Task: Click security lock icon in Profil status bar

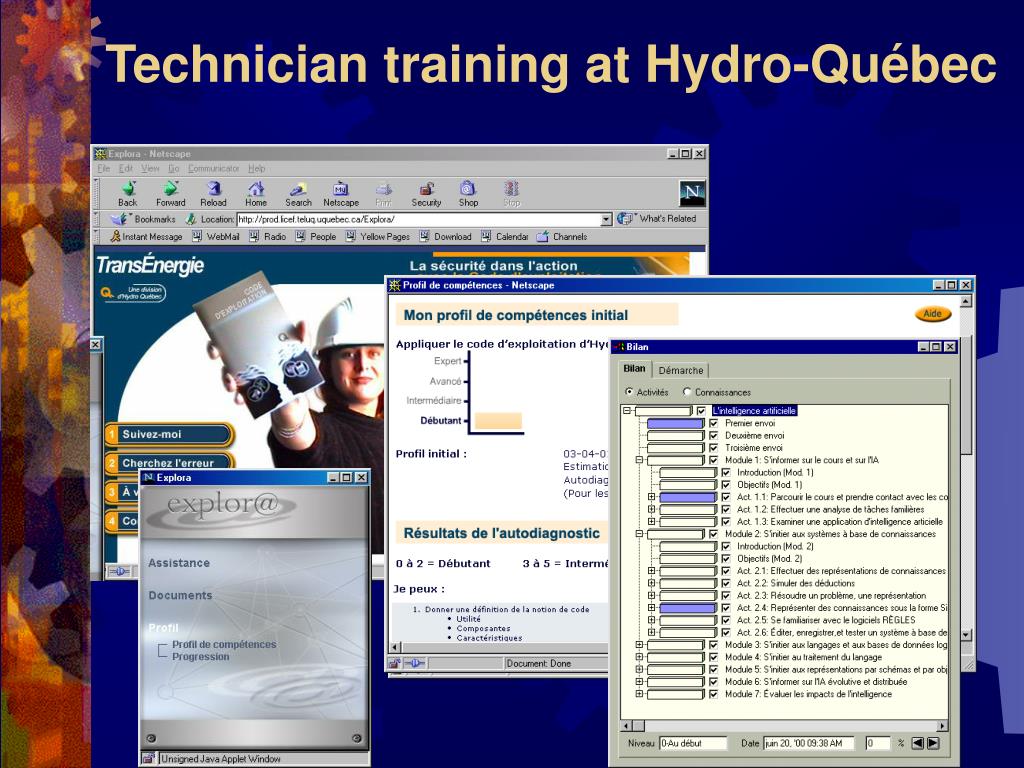Action: pos(394,664)
